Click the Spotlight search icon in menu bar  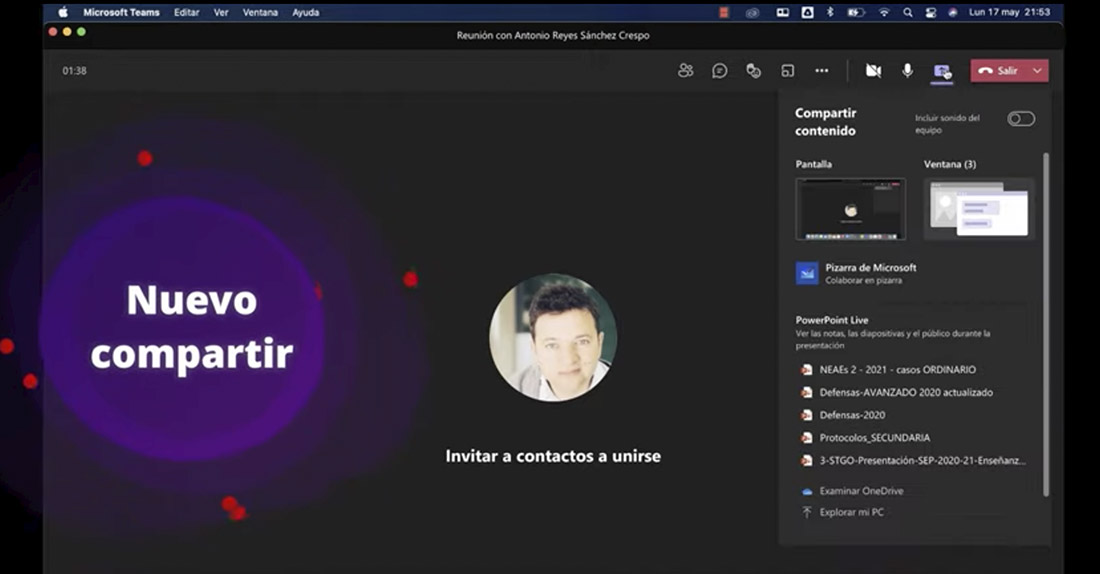tap(907, 13)
